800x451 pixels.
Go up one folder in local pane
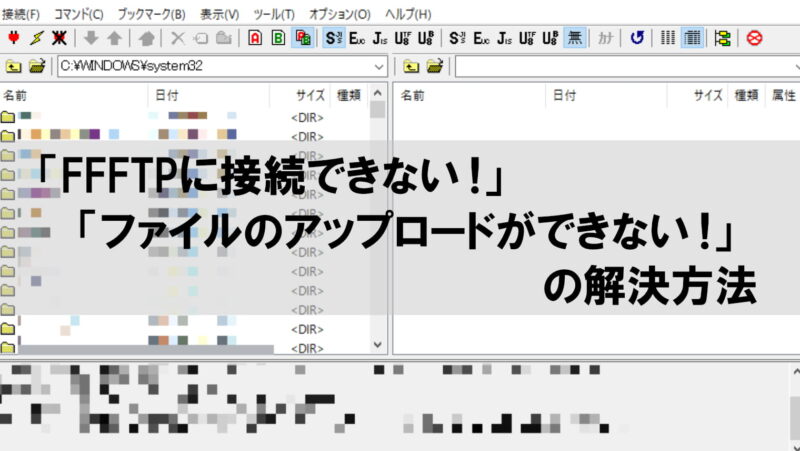click(x=13, y=66)
